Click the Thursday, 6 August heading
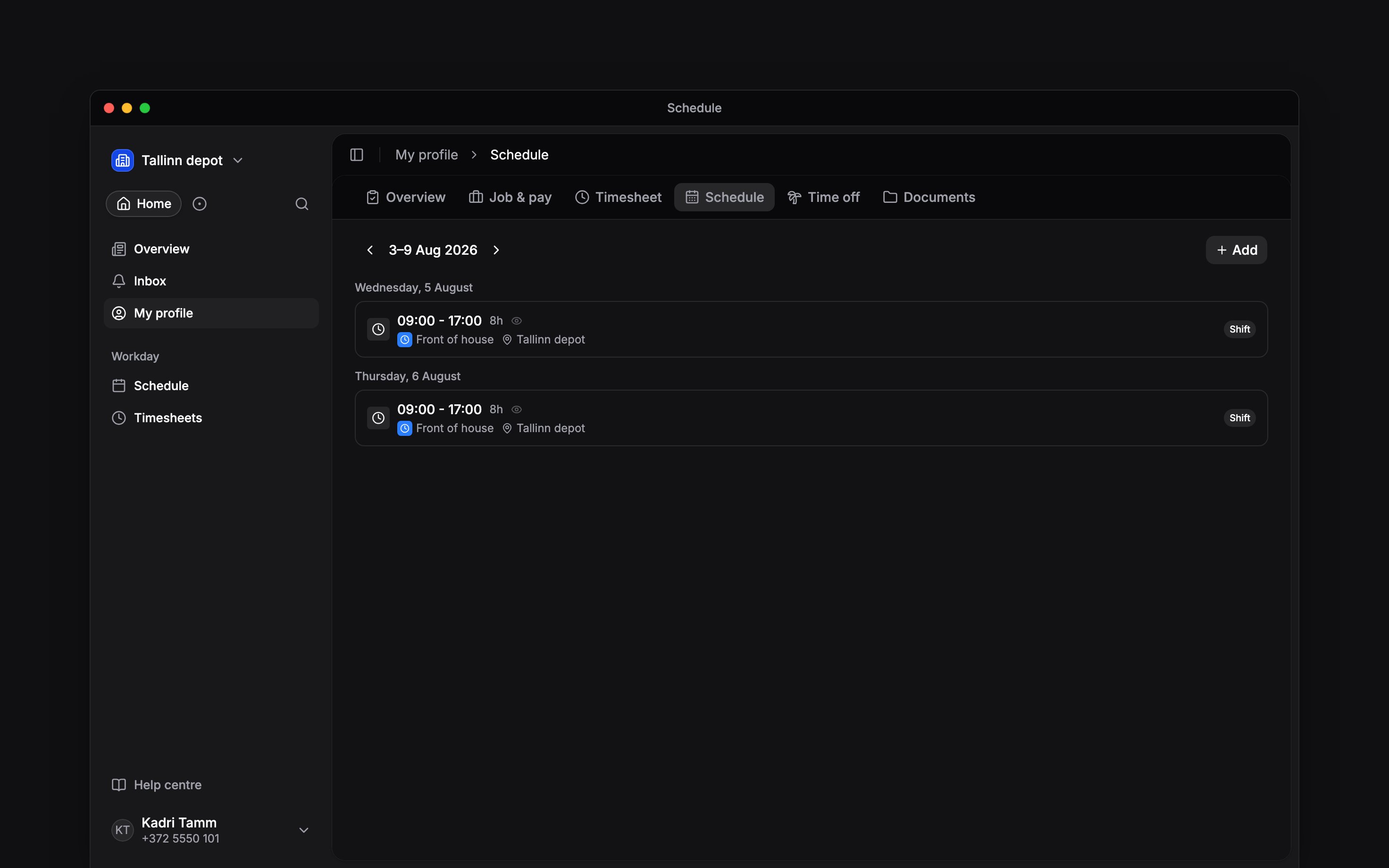Viewport: 1389px width, 868px height. tap(408, 376)
